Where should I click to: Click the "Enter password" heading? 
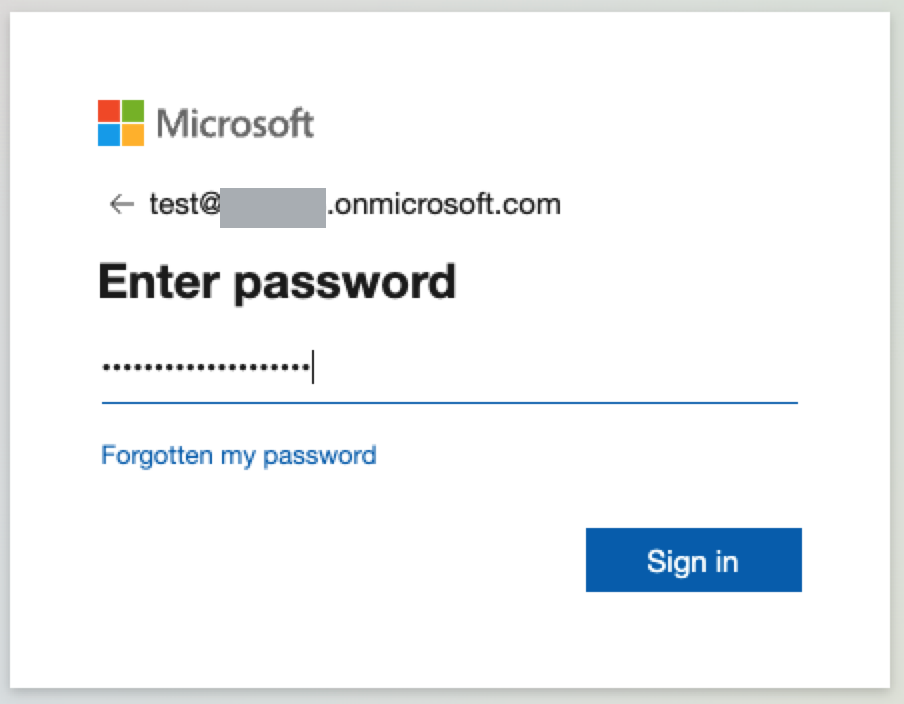(x=277, y=282)
